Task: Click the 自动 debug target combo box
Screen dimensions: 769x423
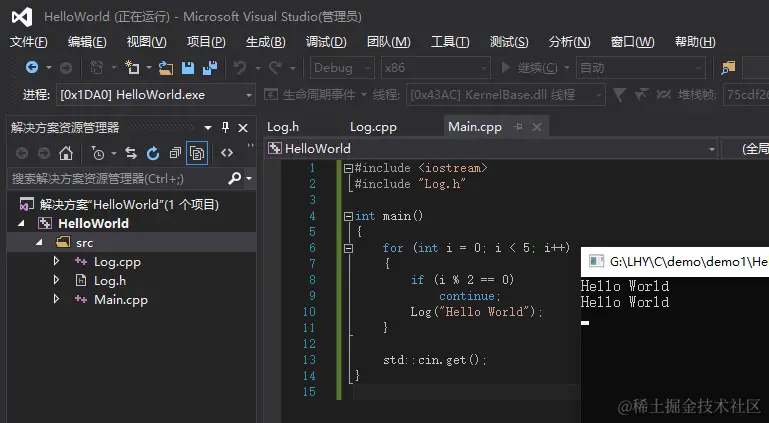Action: pos(641,68)
